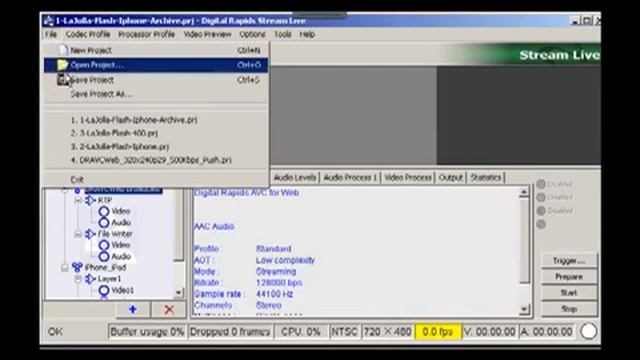This screenshot has height=360, width=640.
Task: Open the Help menu
Action: coord(307,34)
